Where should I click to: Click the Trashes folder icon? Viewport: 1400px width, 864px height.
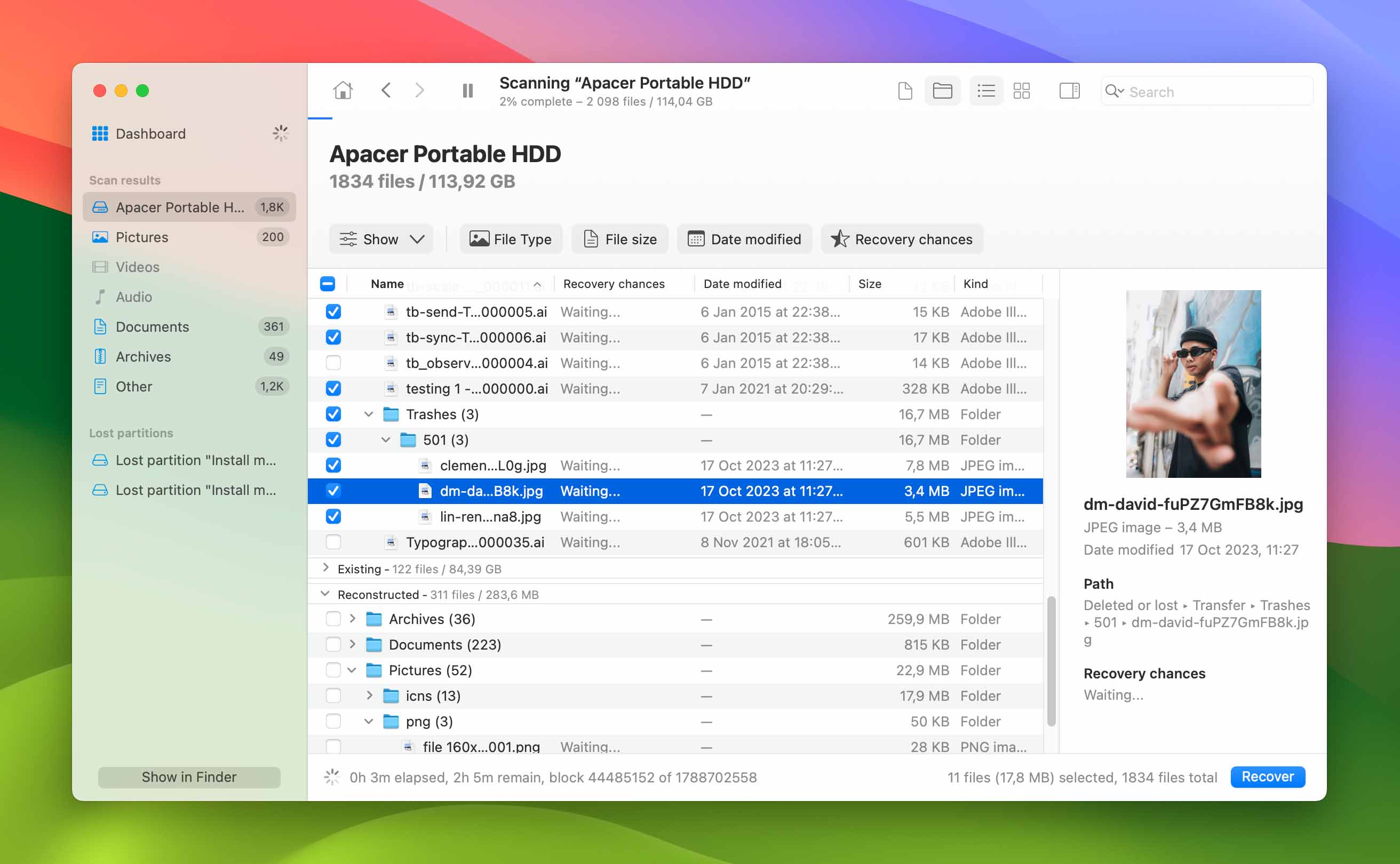click(391, 414)
